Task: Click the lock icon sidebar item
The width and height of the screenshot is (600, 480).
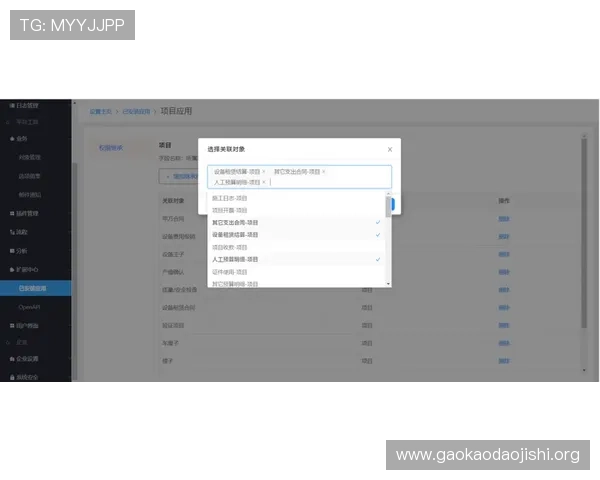Action: pos(24,377)
